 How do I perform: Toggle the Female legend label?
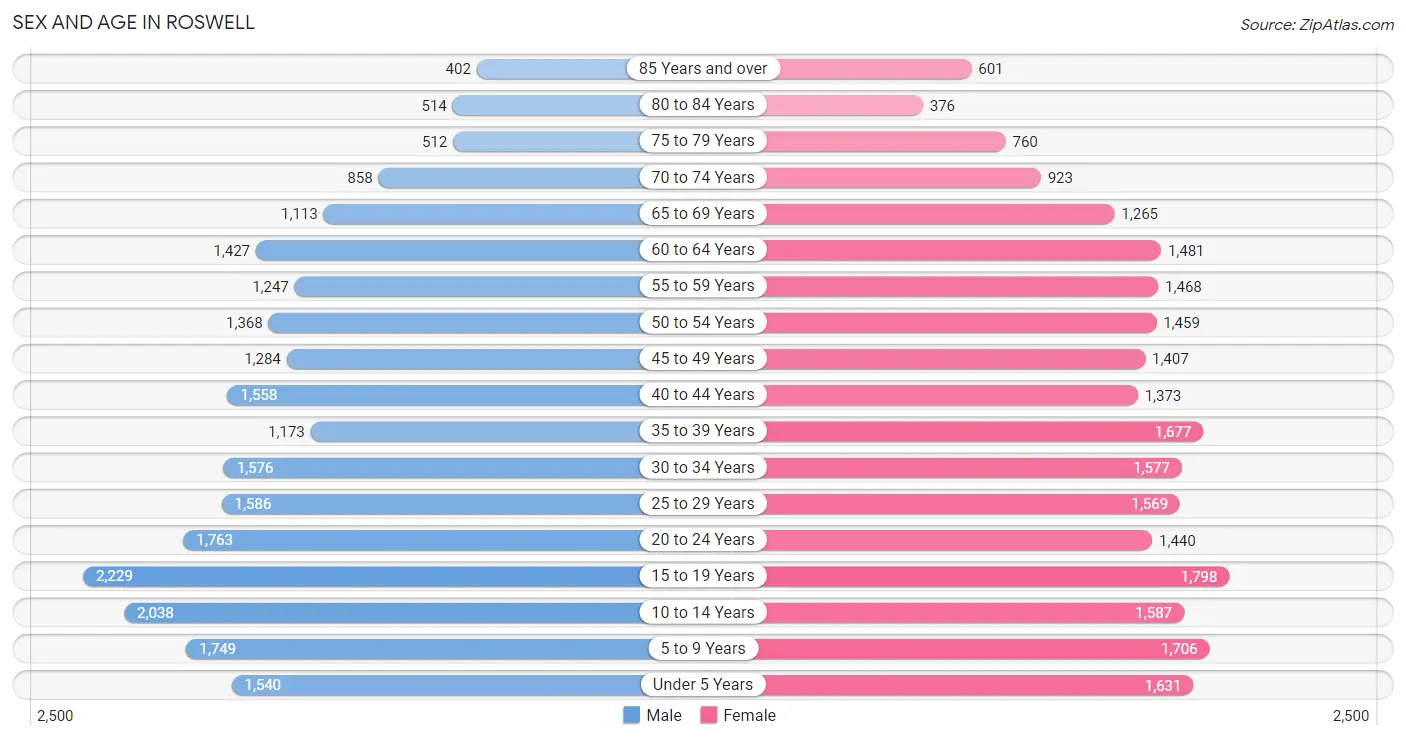(x=750, y=715)
